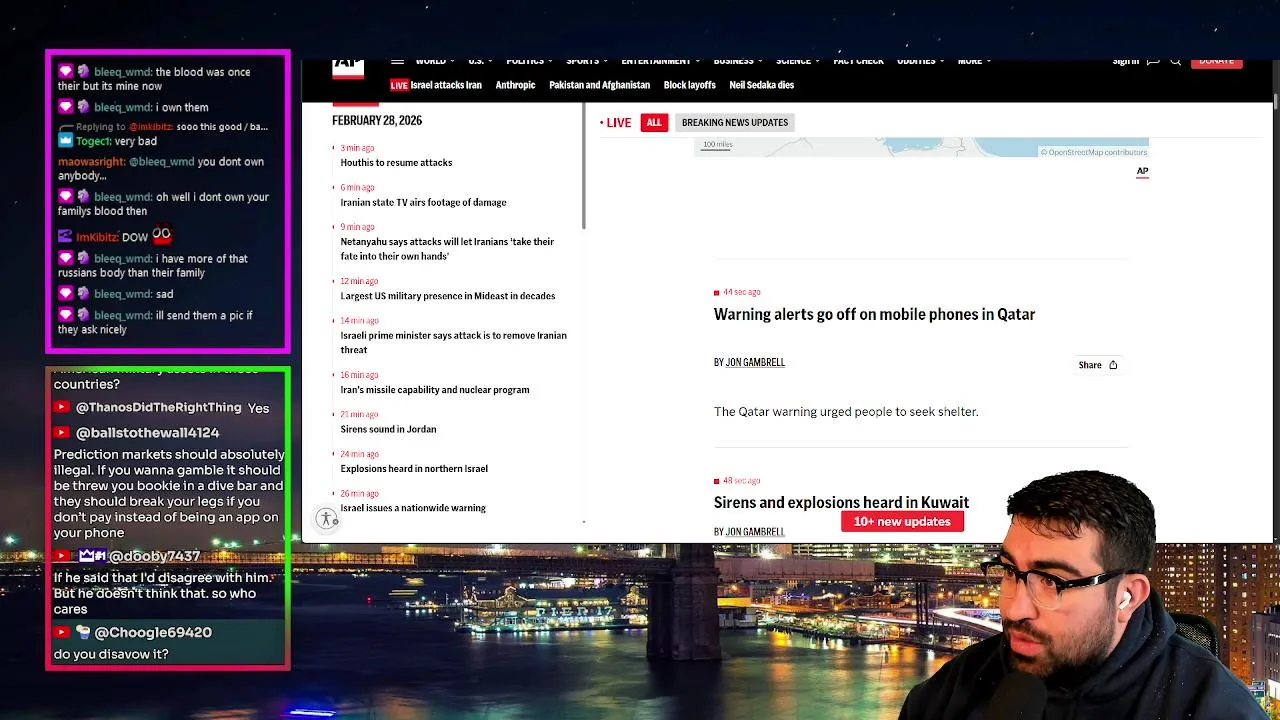This screenshot has width=1280, height=720.
Task: Open Houthis to resume attacks update
Action: 396,163
